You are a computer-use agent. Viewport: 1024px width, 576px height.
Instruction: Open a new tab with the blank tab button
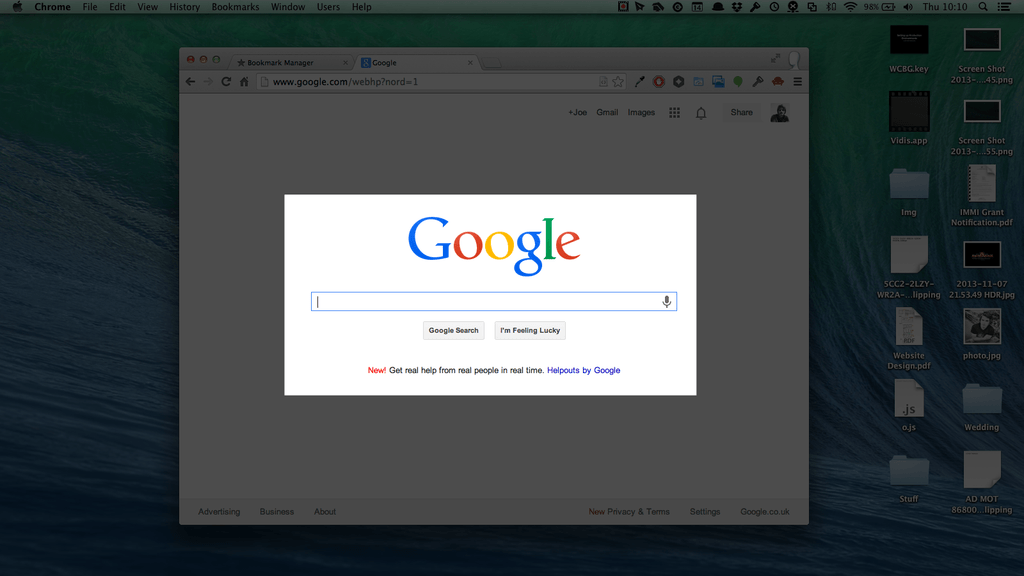coord(492,63)
